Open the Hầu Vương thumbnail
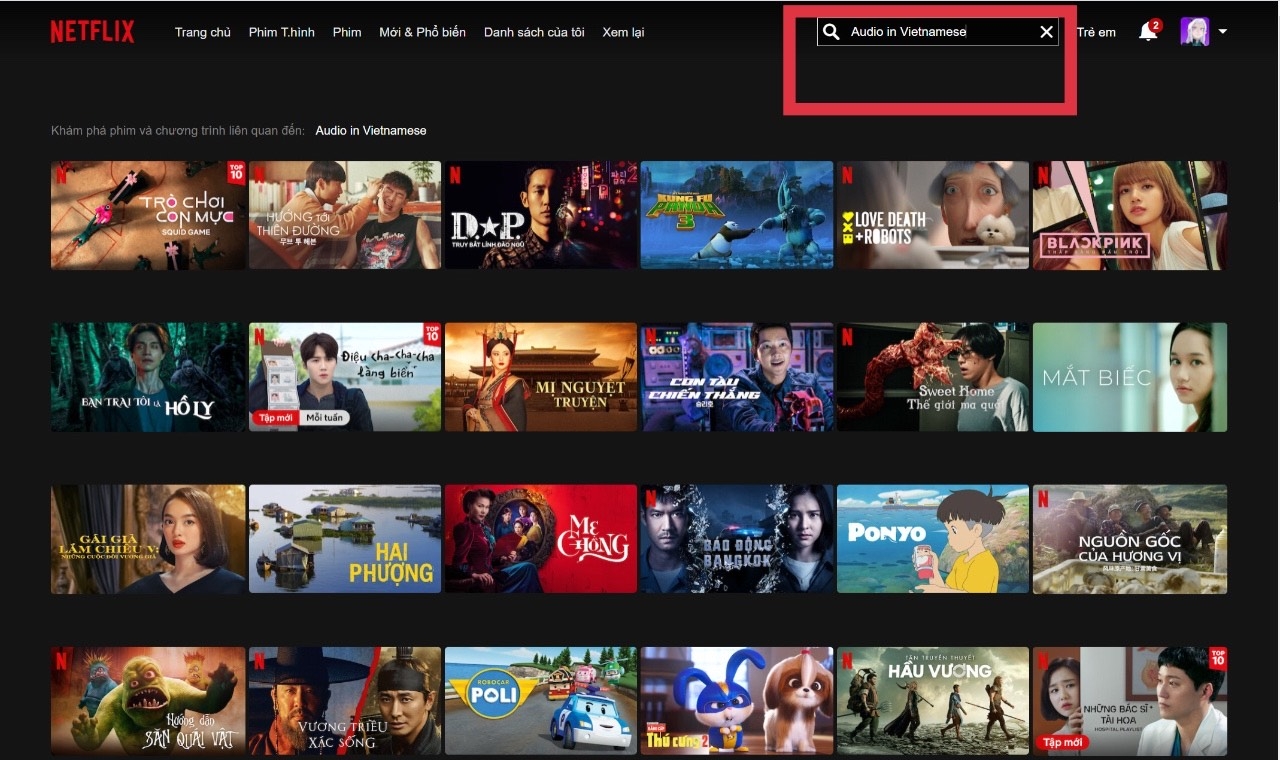The image size is (1280, 760). 933,701
